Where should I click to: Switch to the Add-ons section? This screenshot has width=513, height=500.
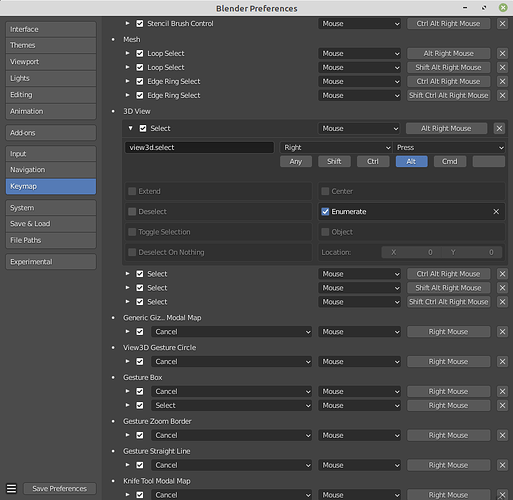(51, 133)
